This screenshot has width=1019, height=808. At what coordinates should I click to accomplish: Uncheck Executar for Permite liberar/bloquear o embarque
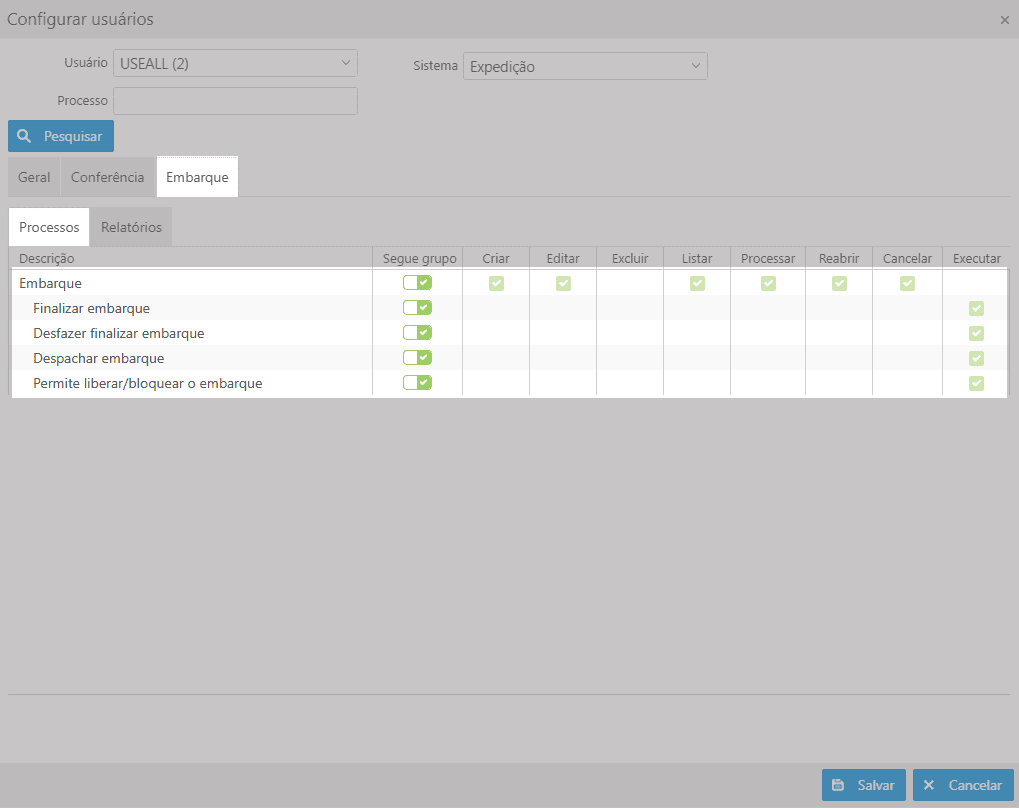click(x=976, y=383)
